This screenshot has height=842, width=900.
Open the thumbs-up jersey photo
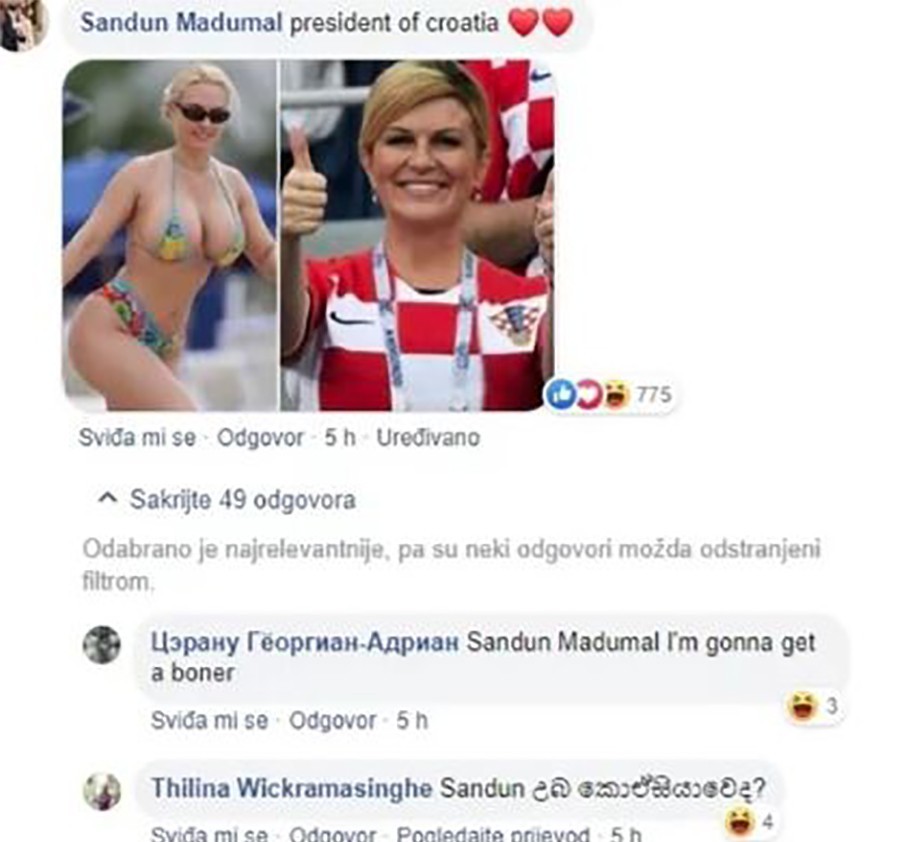(x=417, y=235)
